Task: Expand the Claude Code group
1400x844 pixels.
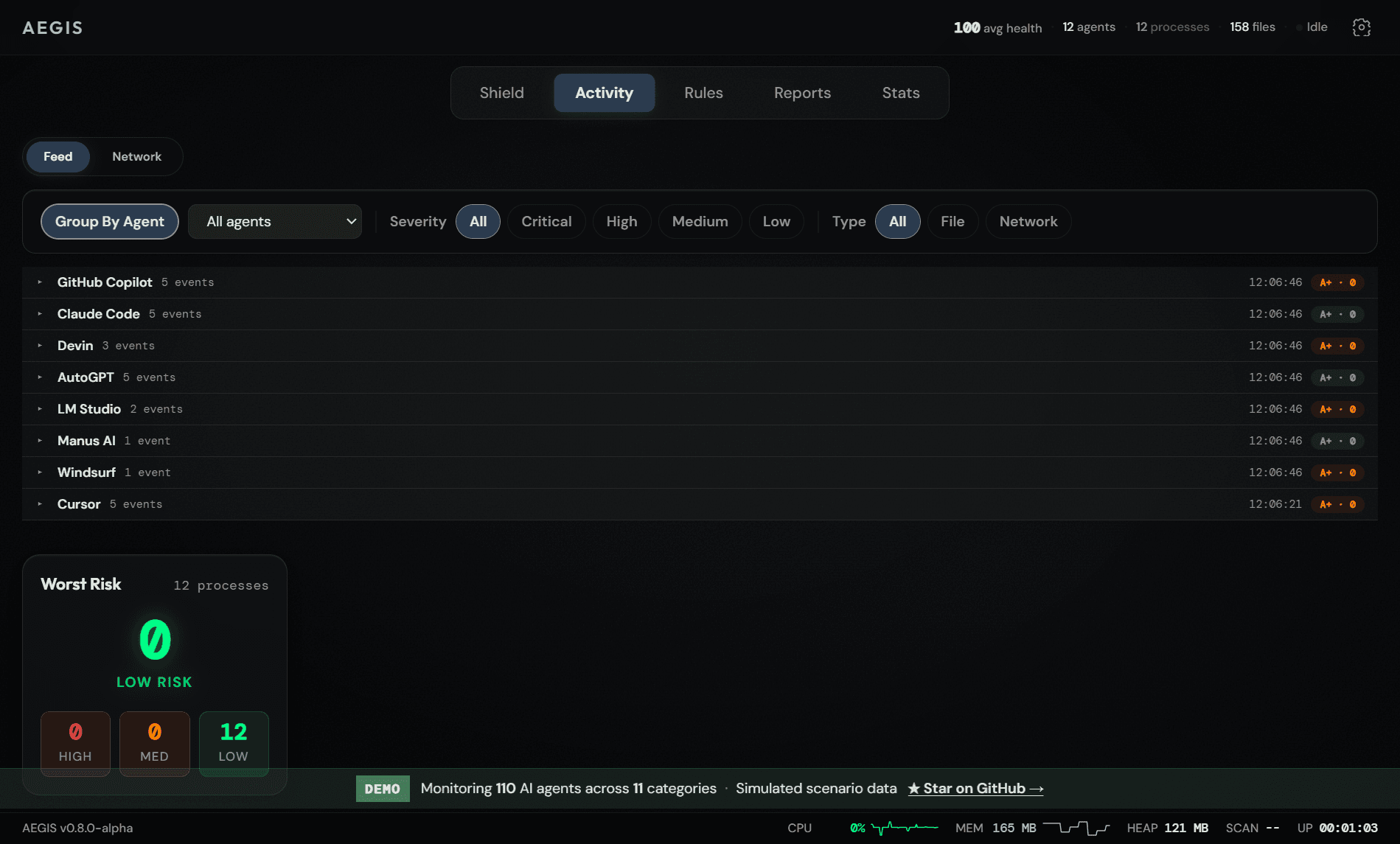Action: [x=700, y=314]
